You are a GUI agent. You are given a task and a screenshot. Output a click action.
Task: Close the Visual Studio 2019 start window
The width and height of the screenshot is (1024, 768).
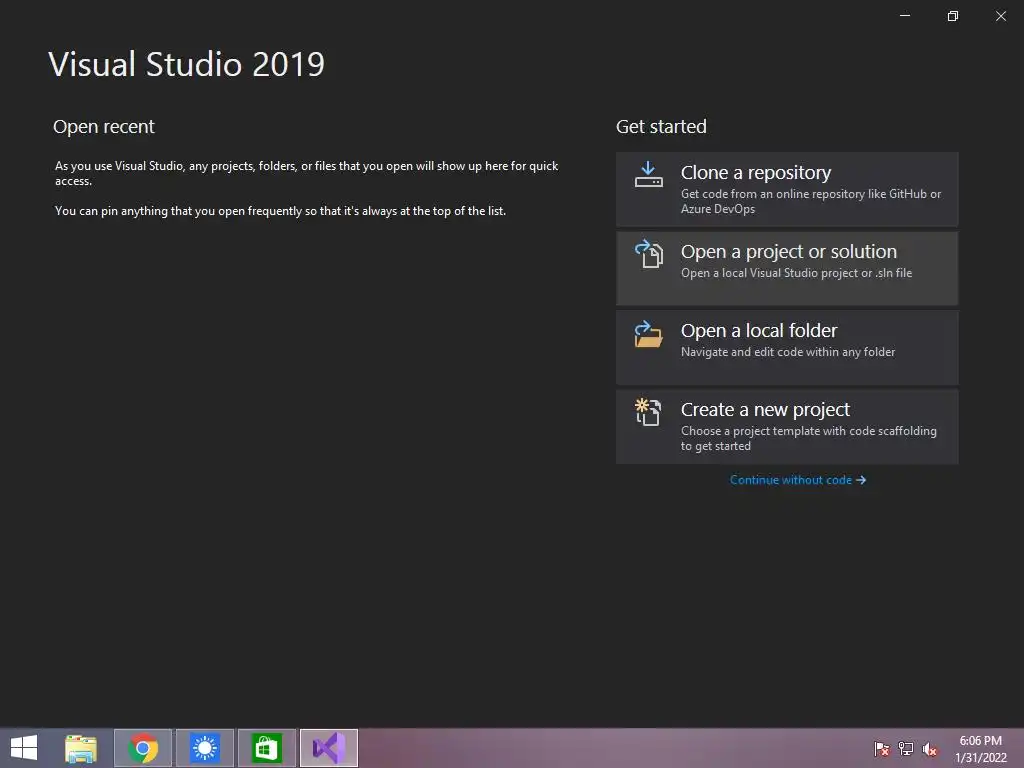tap(1000, 16)
